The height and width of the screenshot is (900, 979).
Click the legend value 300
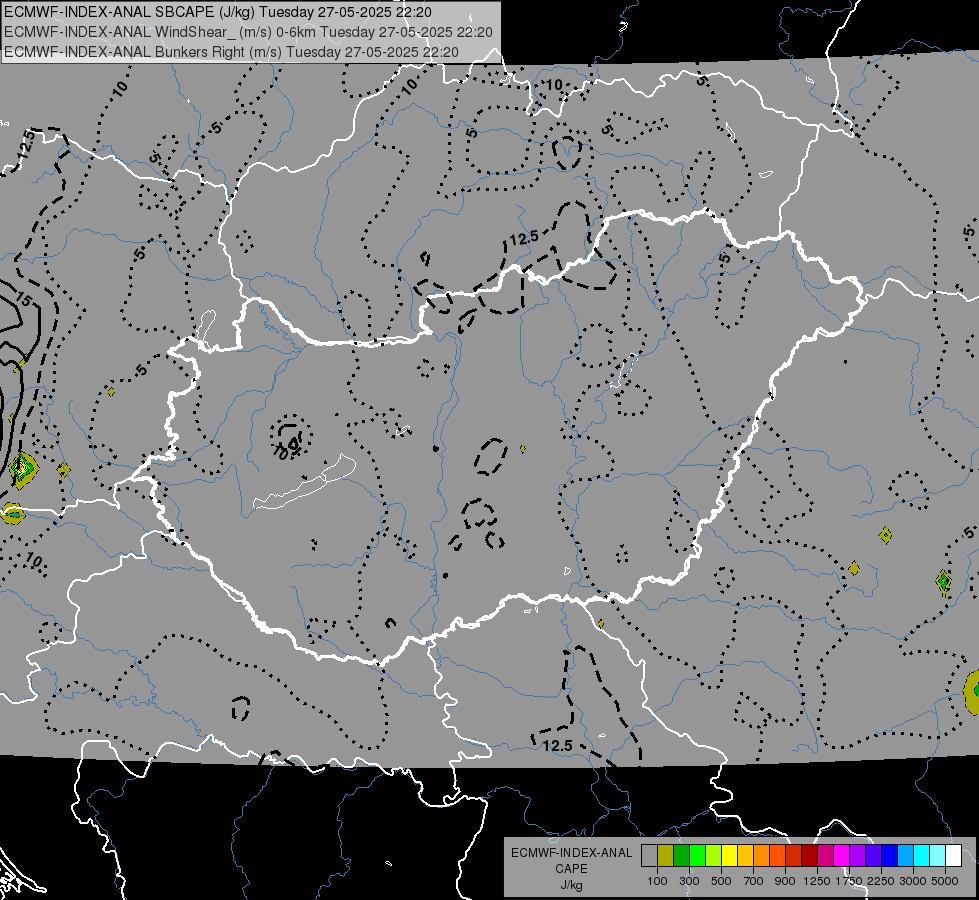pyautogui.click(x=689, y=881)
